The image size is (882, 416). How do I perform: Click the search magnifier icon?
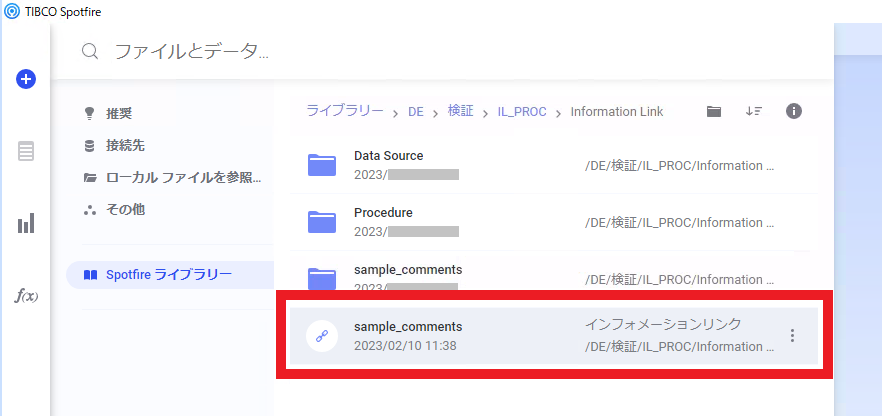pyautogui.click(x=90, y=52)
